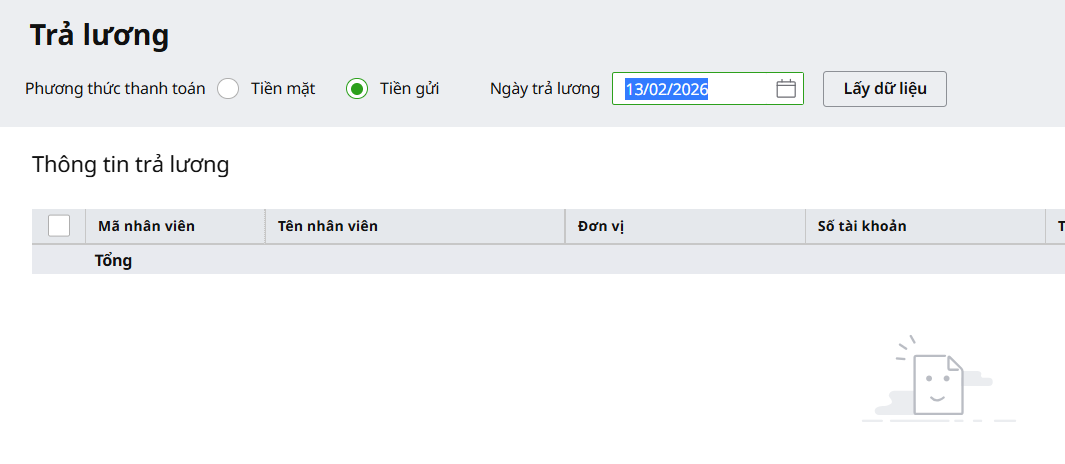Click the Tiền gửi option label text
This screenshot has width=1065, height=464.
pyautogui.click(x=409, y=89)
